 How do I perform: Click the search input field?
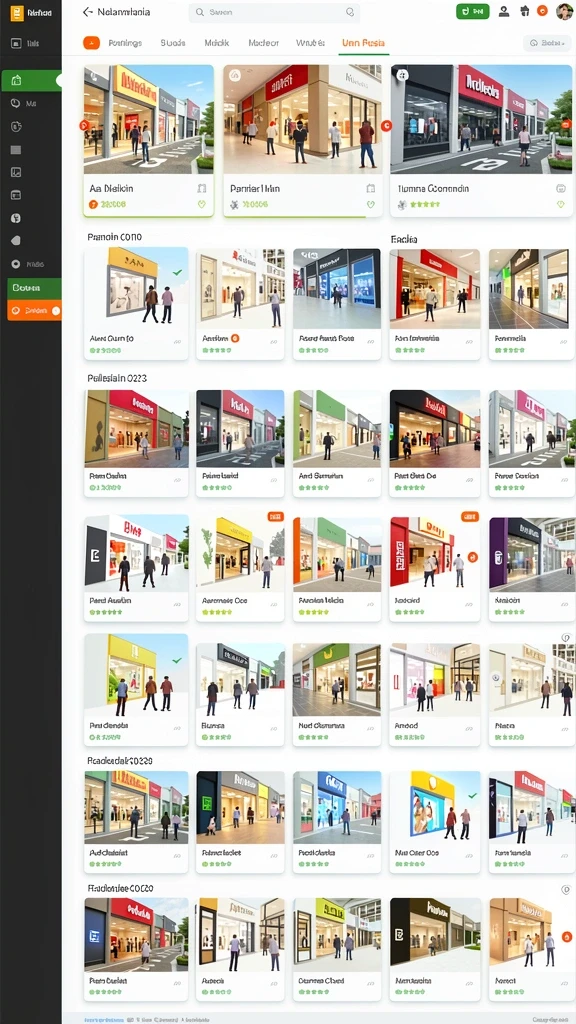pos(275,12)
